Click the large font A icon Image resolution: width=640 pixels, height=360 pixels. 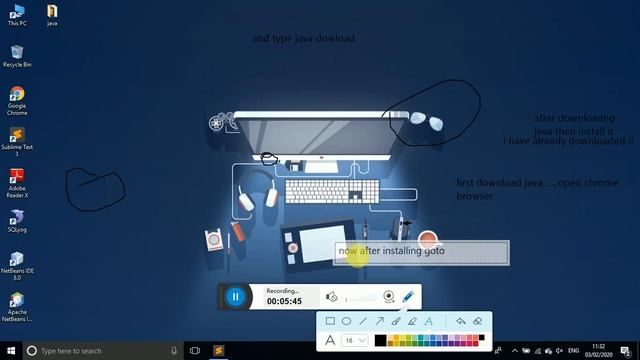click(x=330, y=340)
